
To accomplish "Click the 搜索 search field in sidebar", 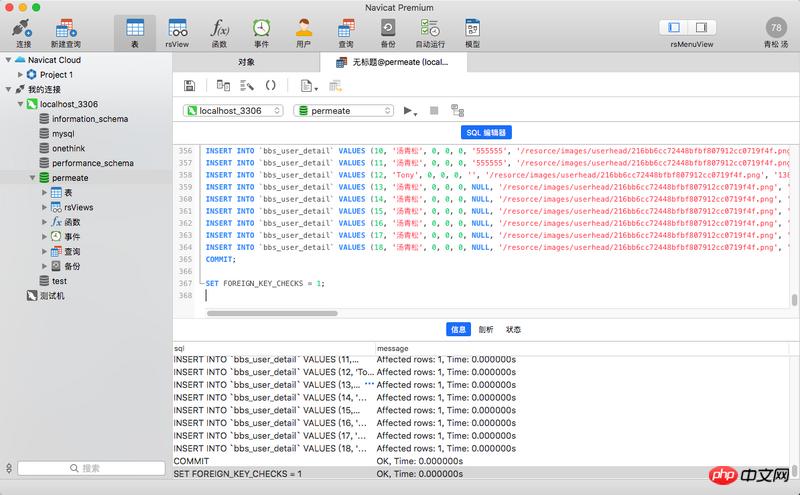I will click(90, 468).
